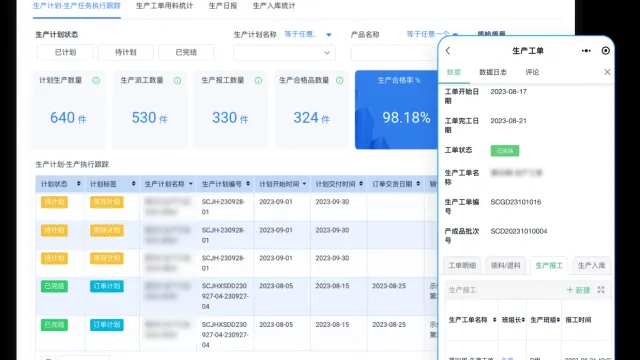
Task: Click first row 计划交付时间 2023-09-30
Action: click(332, 202)
